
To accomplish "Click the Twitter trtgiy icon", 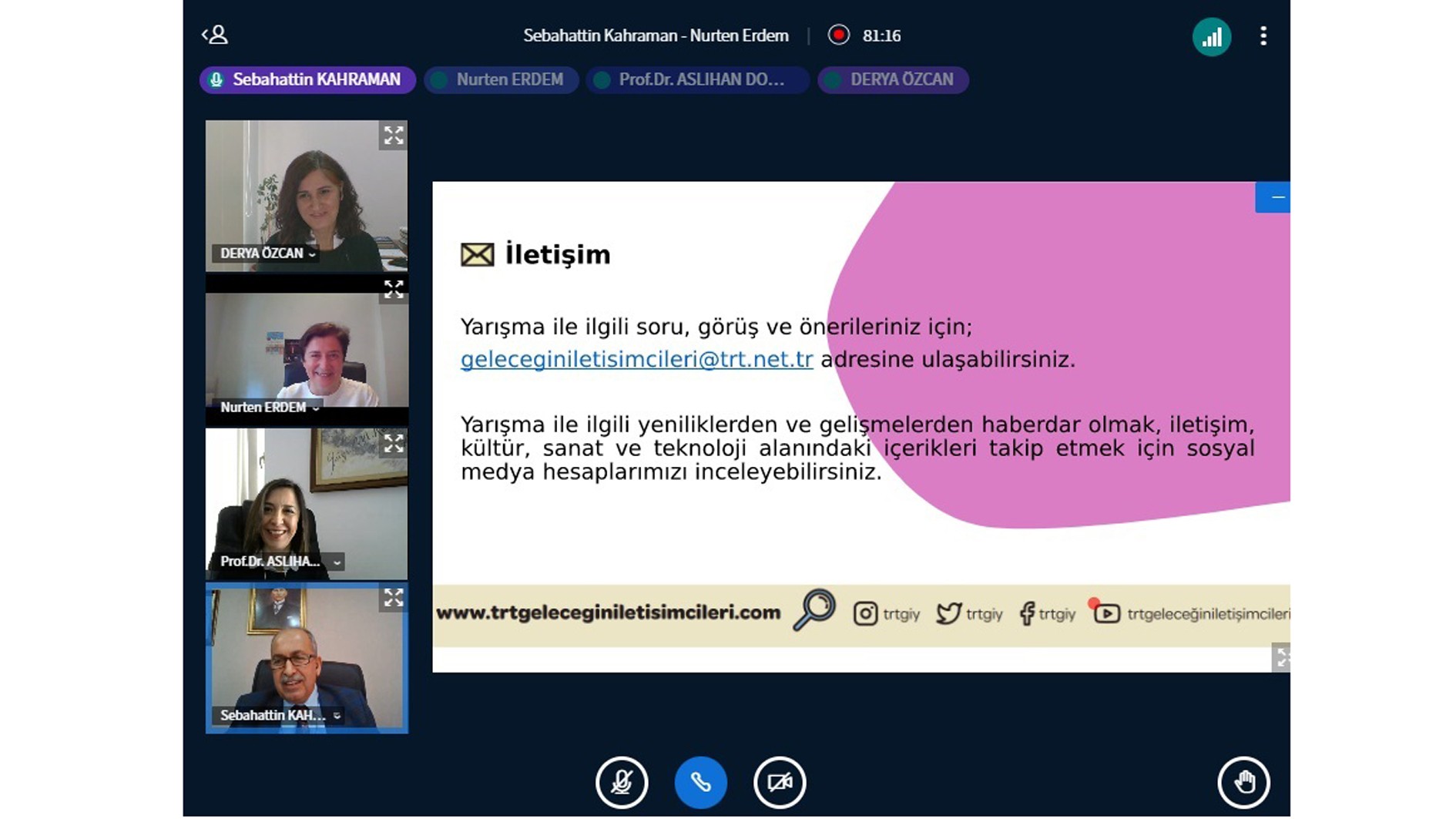I will click(x=948, y=613).
